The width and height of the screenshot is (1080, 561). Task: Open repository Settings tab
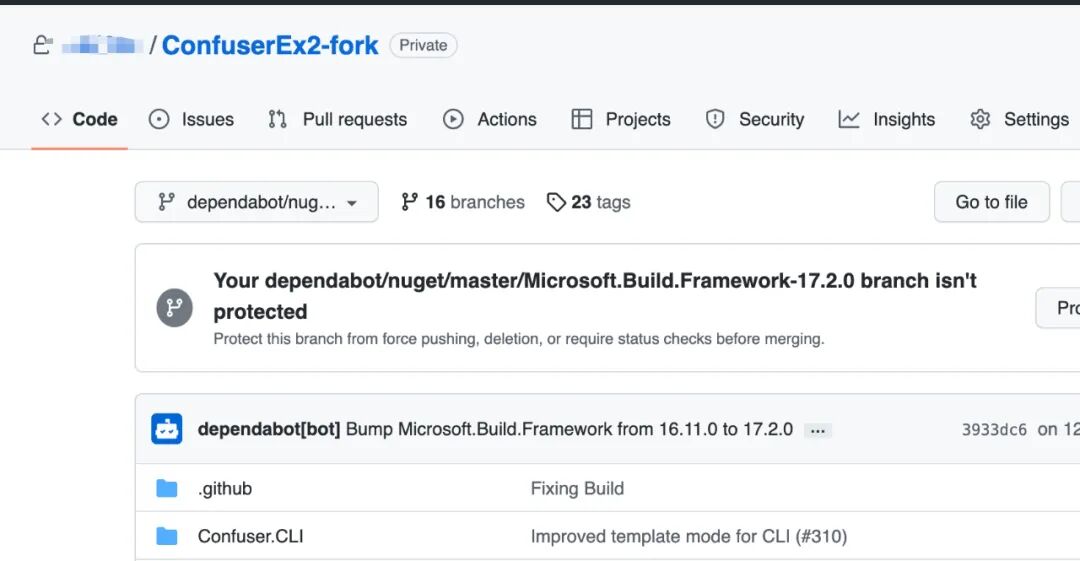1019,119
